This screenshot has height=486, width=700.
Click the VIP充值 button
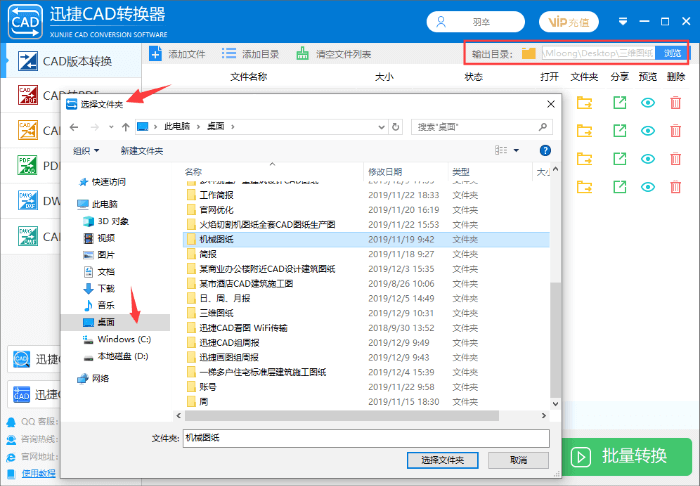(569, 22)
